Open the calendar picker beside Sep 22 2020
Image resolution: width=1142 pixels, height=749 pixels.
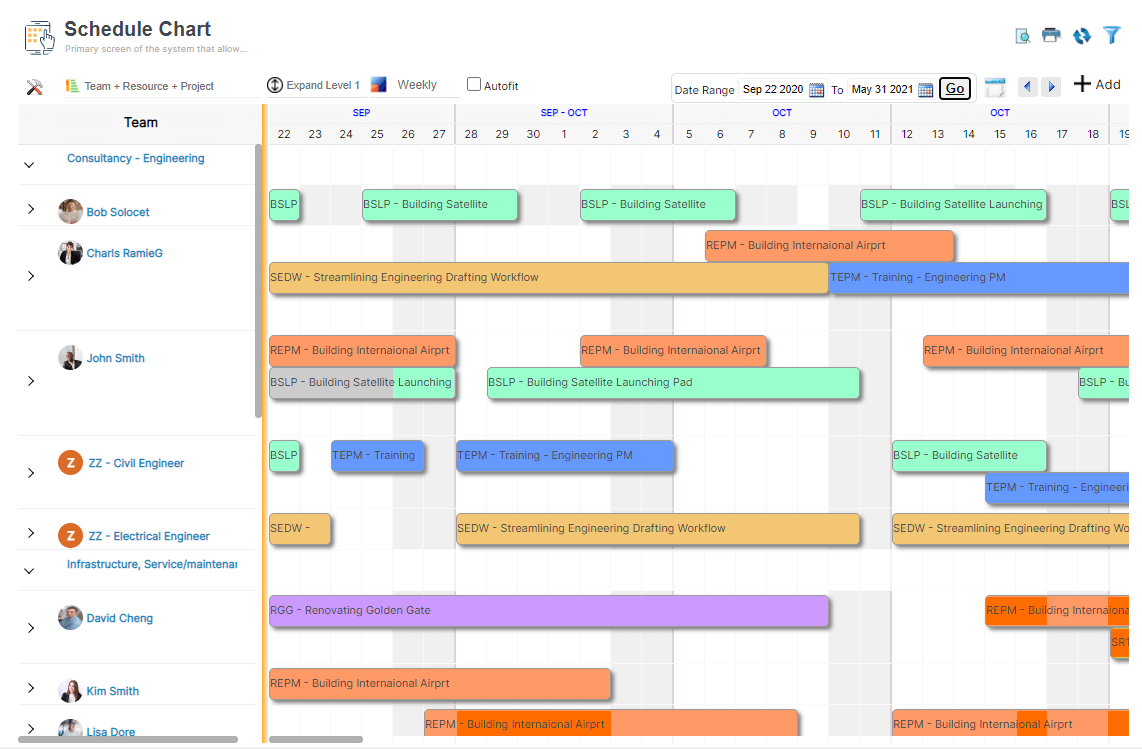819,89
